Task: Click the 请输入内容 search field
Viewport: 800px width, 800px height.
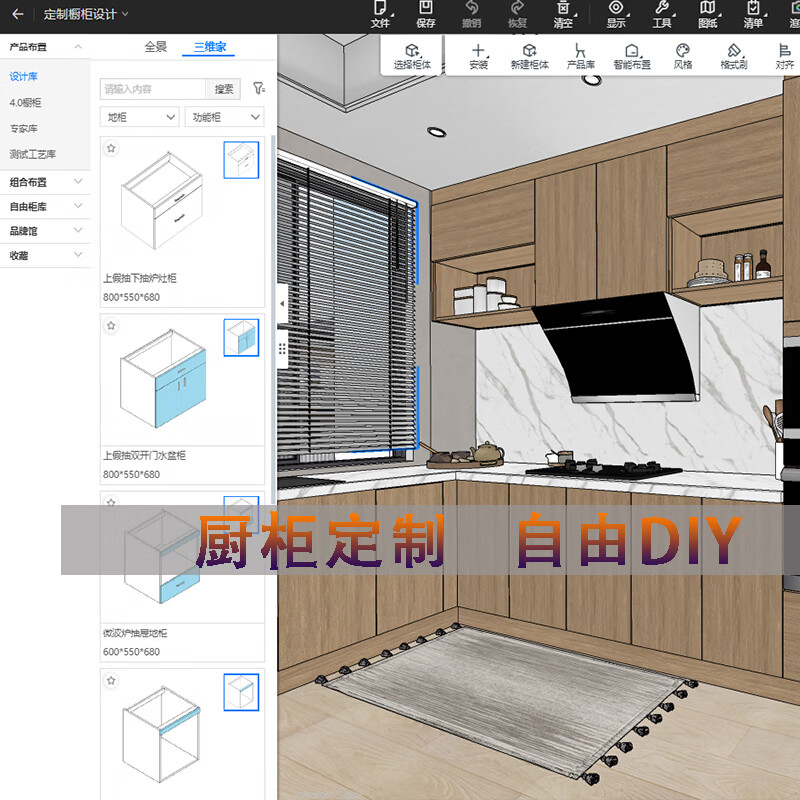Action: coord(152,89)
